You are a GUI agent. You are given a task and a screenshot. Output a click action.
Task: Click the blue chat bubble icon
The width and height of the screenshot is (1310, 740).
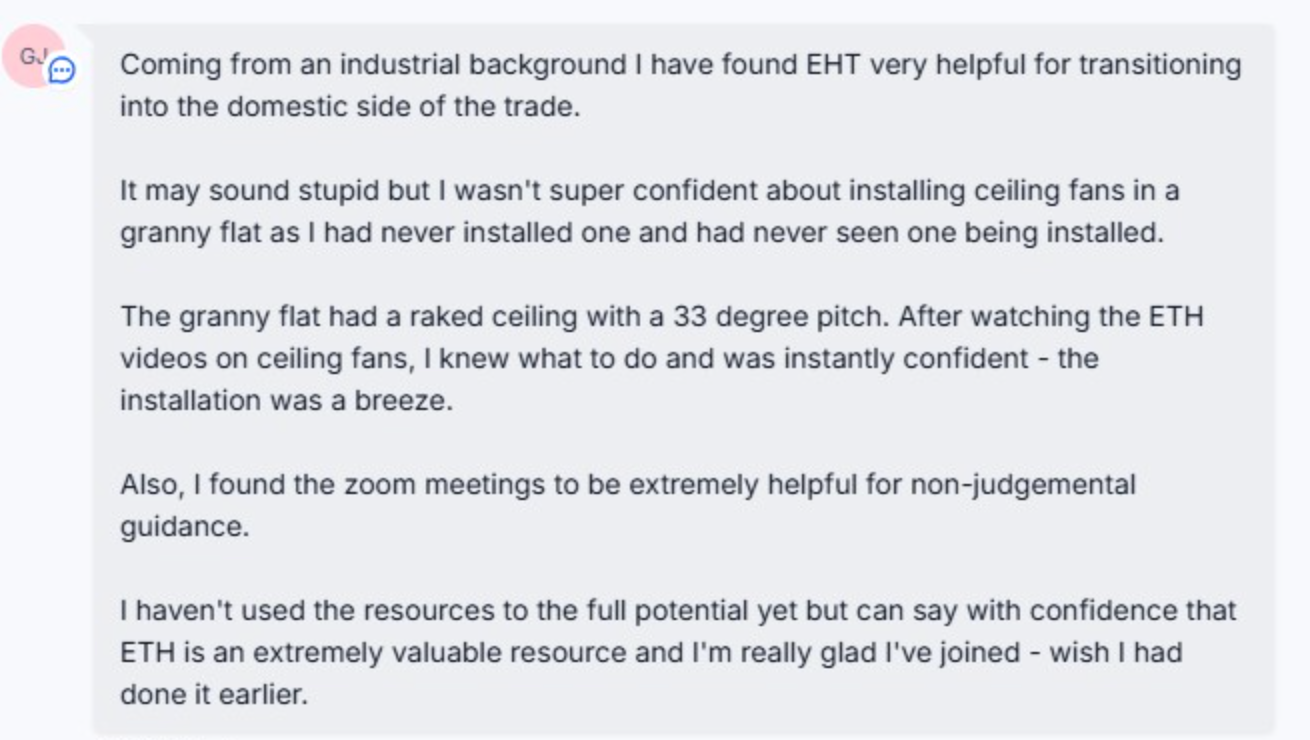coord(62,71)
